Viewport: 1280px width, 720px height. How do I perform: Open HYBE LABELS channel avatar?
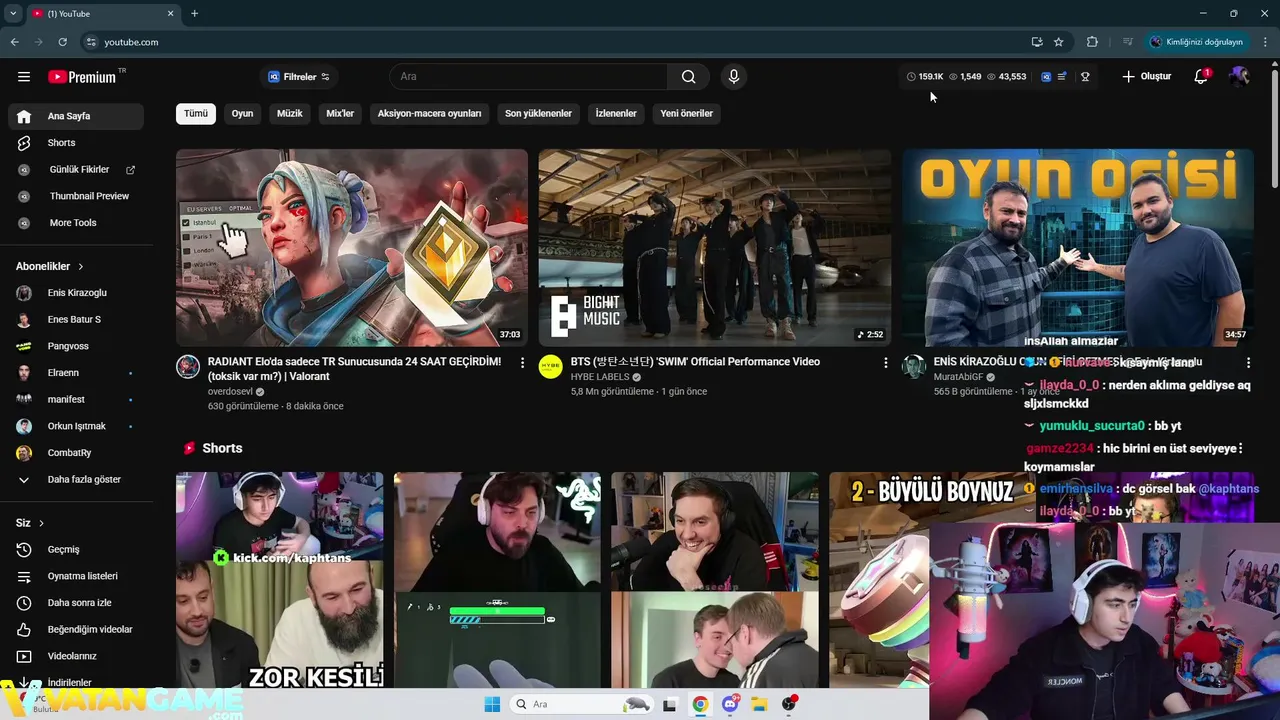pos(551,366)
